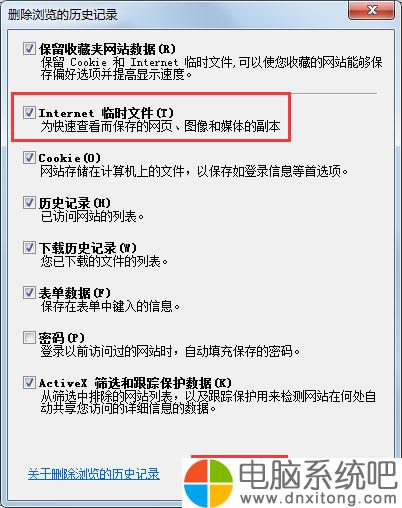Uncheck the 保留收藏夹网站数据 checkbox
Image resolution: width=402 pixels, height=508 pixels.
click(x=29, y=49)
